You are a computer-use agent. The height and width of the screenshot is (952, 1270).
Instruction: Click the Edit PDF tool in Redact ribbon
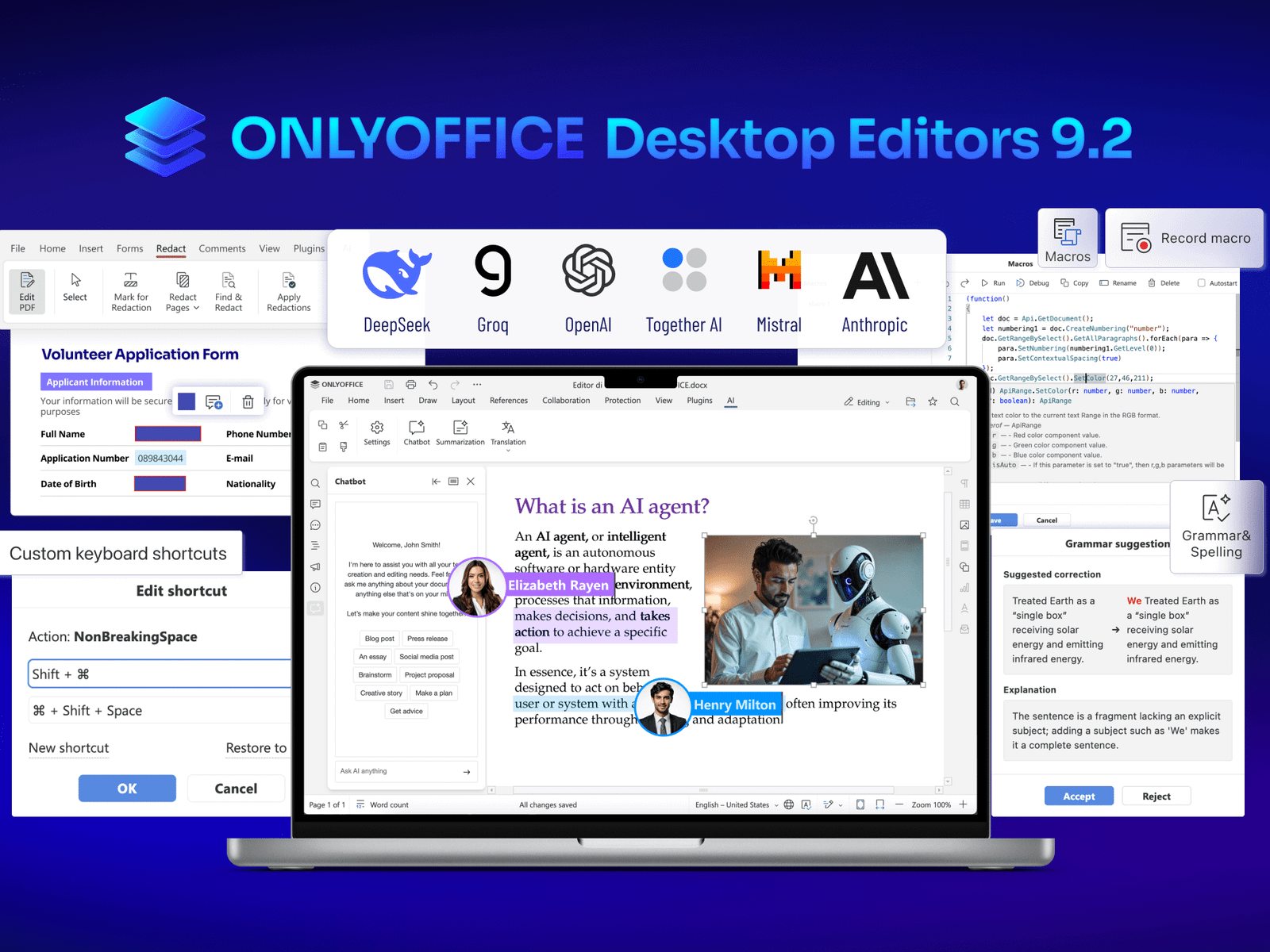[x=27, y=291]
